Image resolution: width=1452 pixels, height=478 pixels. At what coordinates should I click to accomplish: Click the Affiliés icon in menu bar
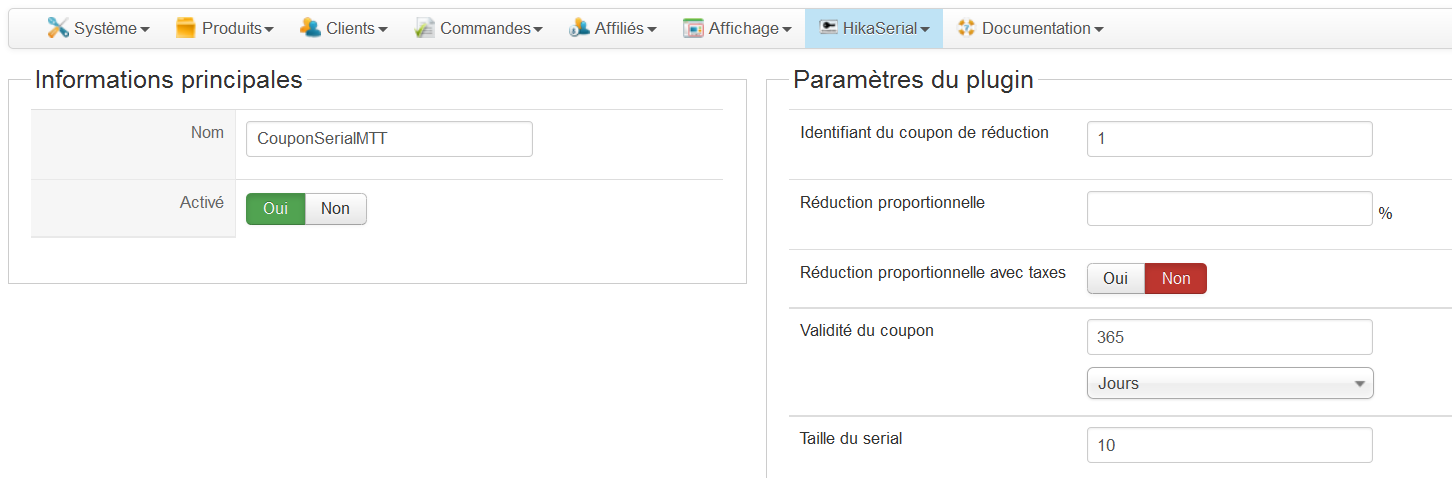click(x=579, y=28)
